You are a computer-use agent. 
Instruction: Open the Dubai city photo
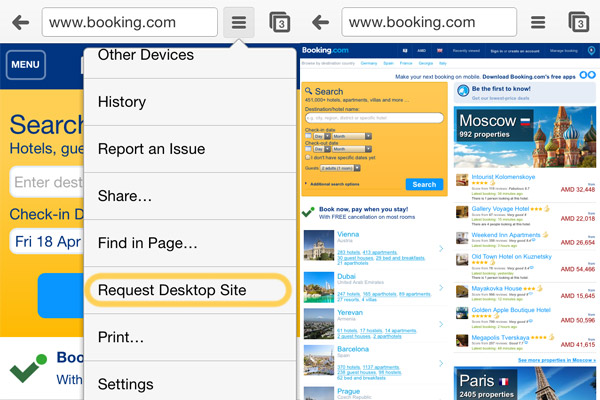(319, 287)
